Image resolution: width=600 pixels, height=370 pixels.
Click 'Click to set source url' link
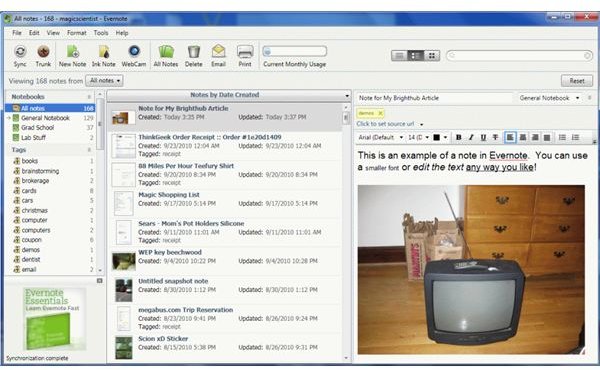[x=385, y=124]
